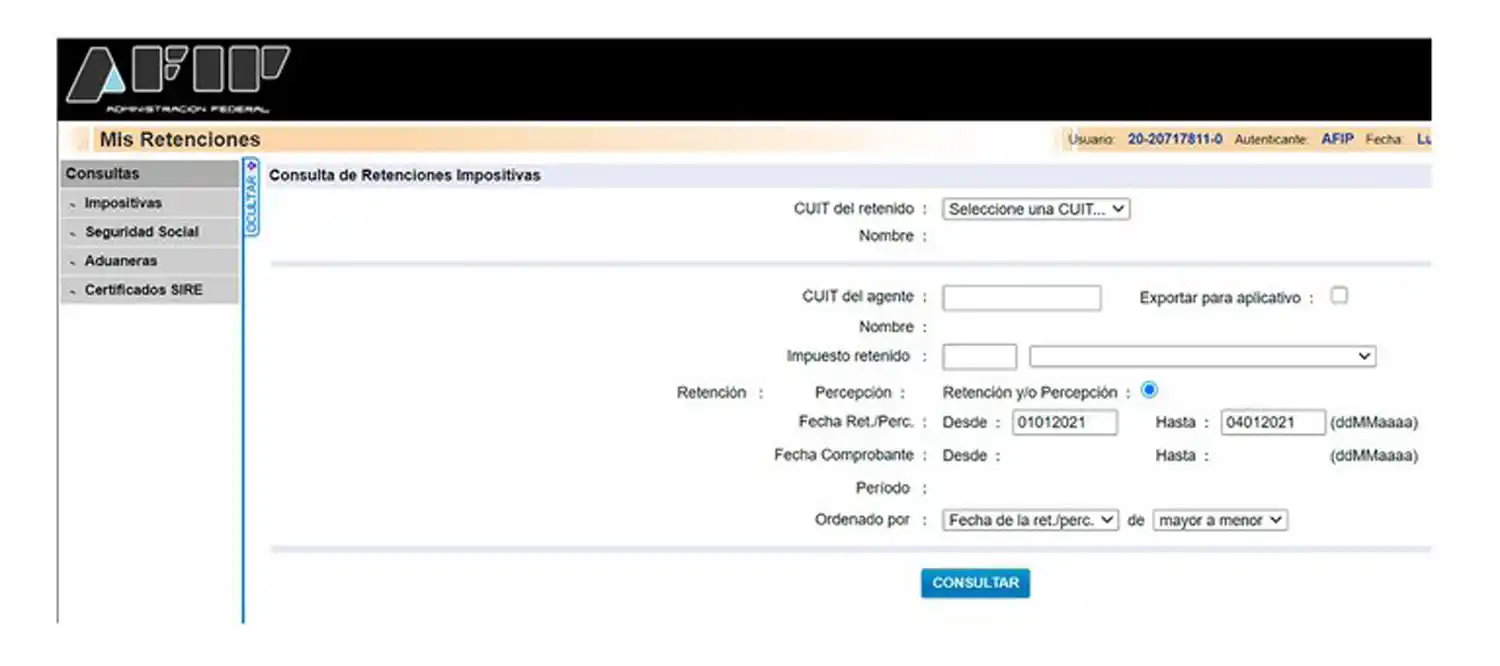Image resolution: width=1500 pixels, height=666 pixels.
Task: Select Aduaneras in the Consultas menu
Action: [121, 261]
